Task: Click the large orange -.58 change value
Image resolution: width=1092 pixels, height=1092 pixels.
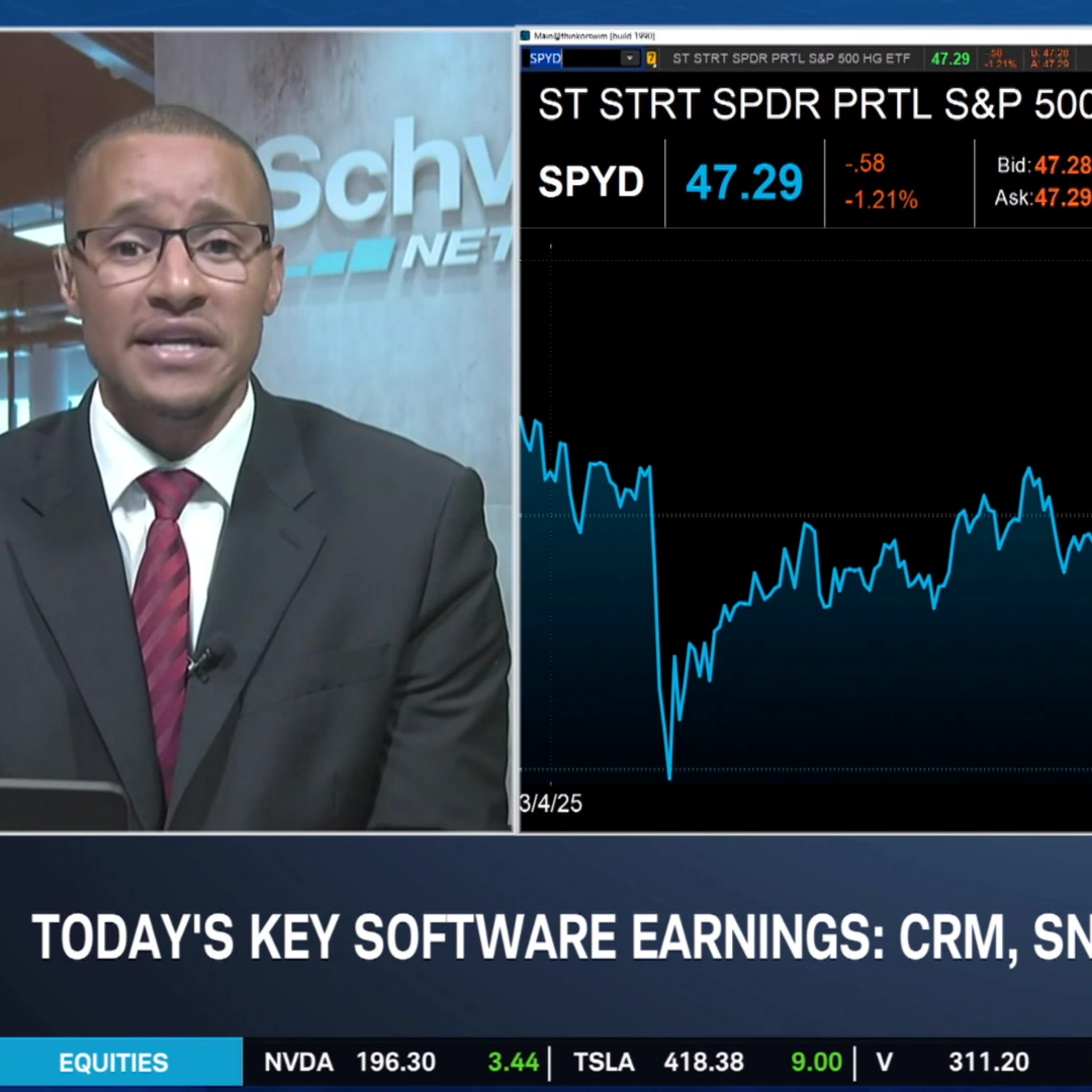Action: (865, 163)
